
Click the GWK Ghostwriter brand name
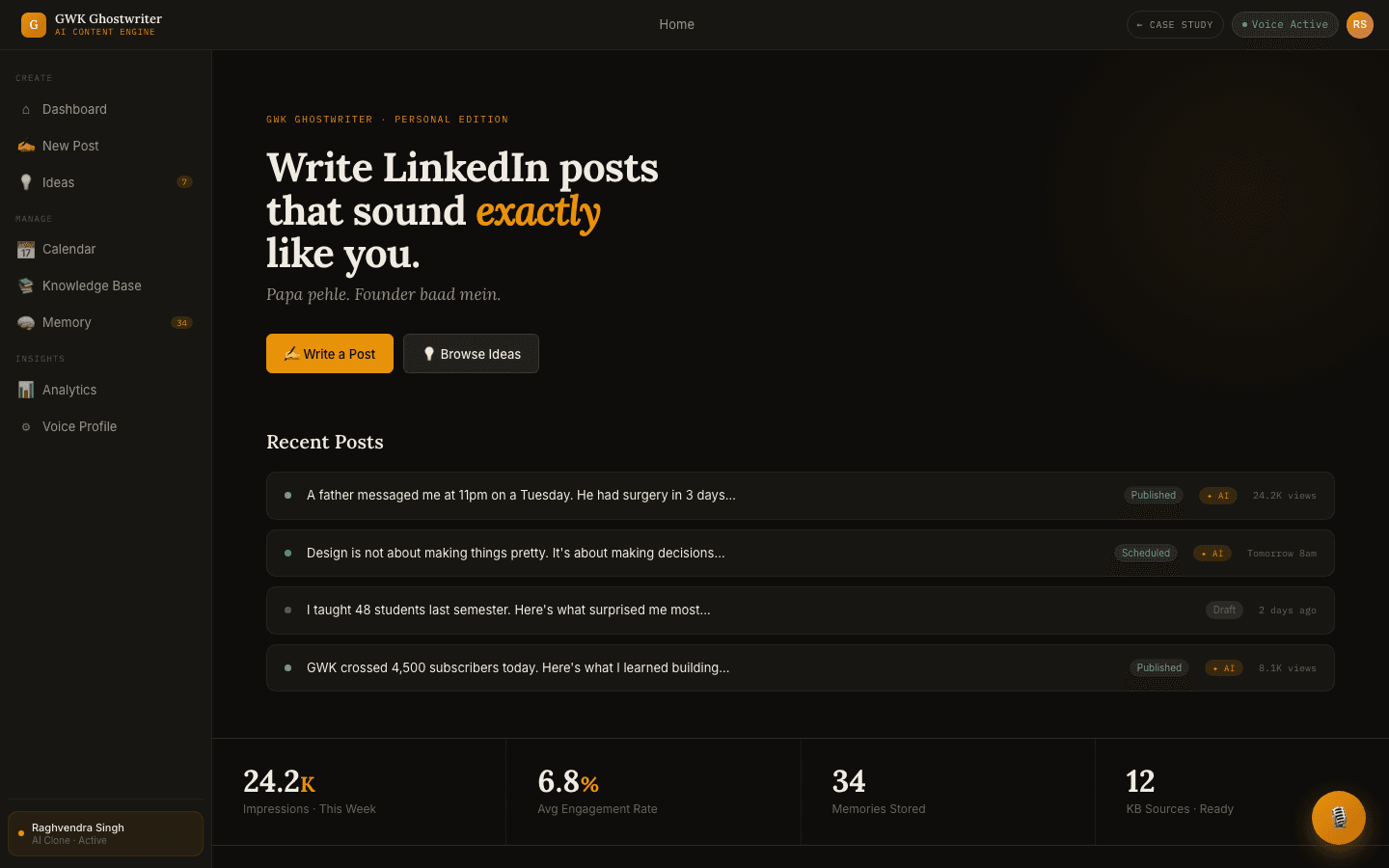coord(108,19)
